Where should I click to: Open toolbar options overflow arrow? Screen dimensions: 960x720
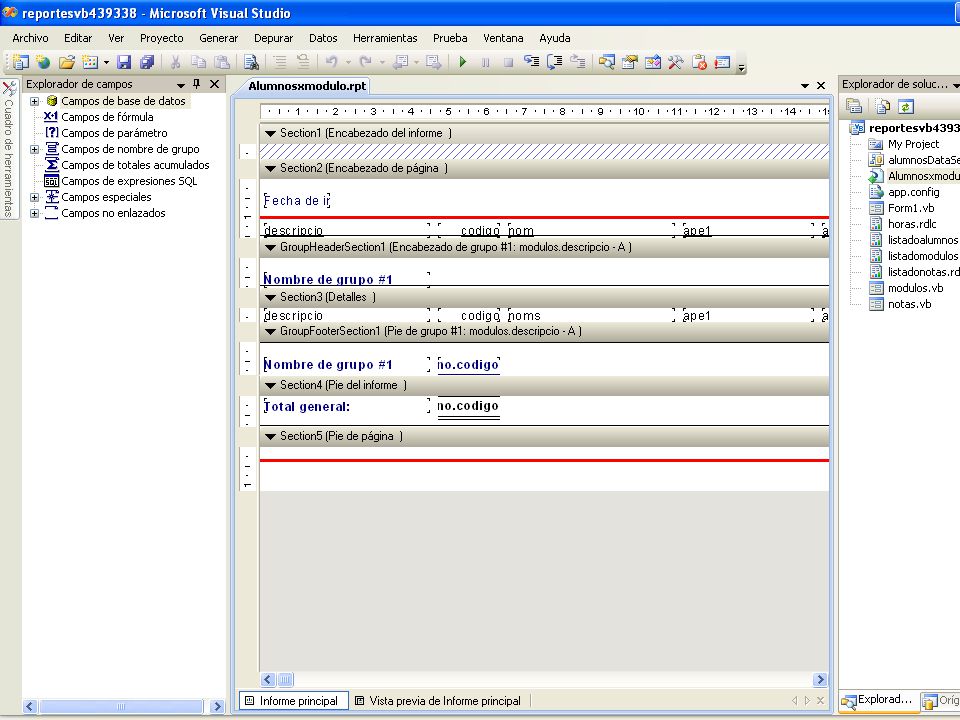point(741,67)
